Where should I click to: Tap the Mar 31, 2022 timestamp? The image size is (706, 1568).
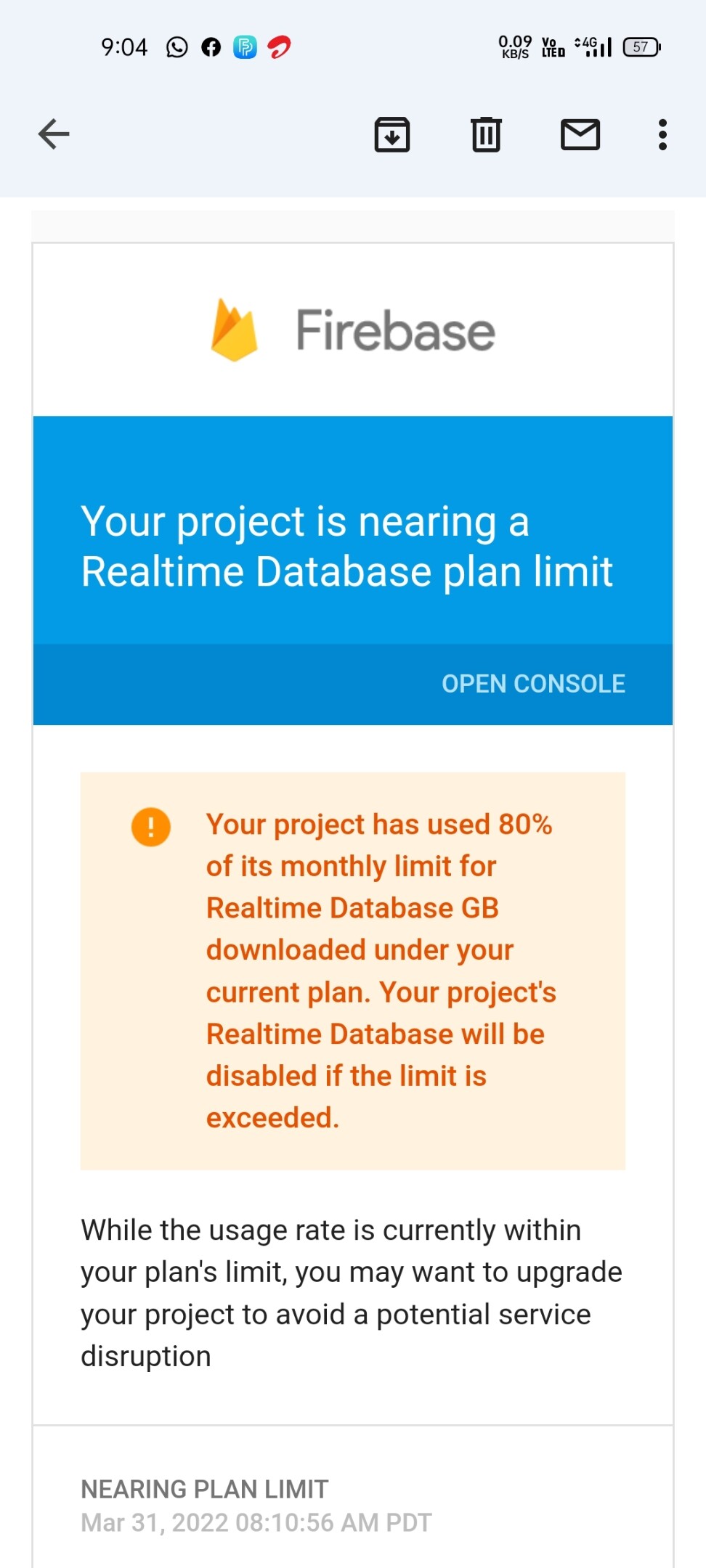click(256, 1522)
